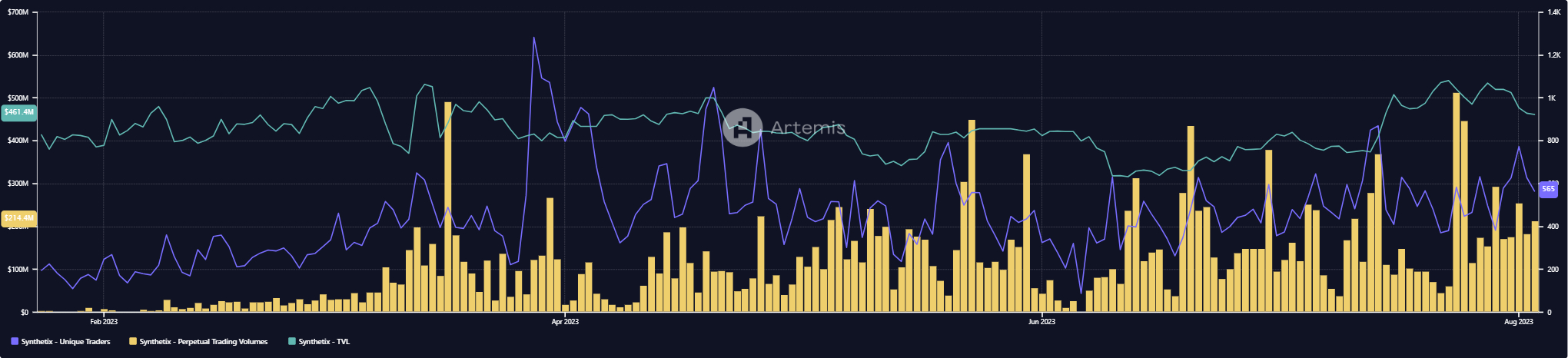
Task: Click the purple Unique Traders legend swatch
Action: (x=15, y=341)
